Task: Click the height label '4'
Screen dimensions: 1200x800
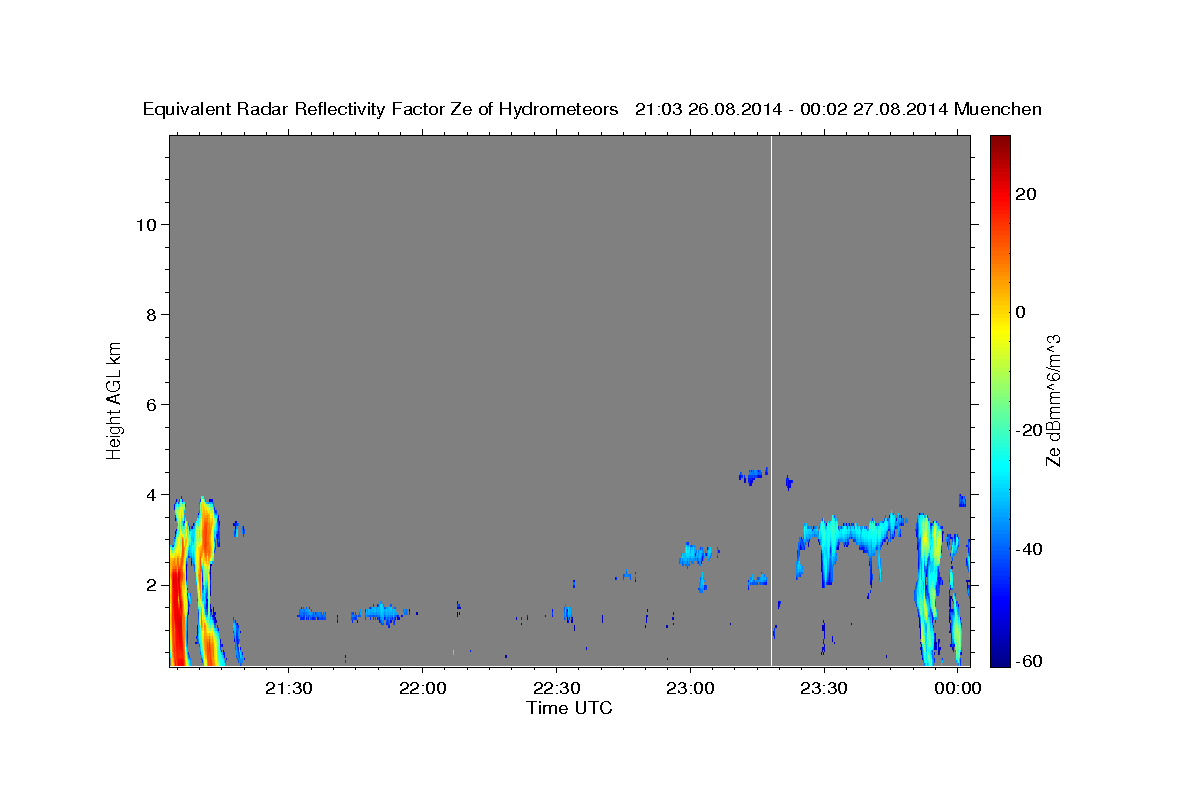Action: [x=152, y=494]
